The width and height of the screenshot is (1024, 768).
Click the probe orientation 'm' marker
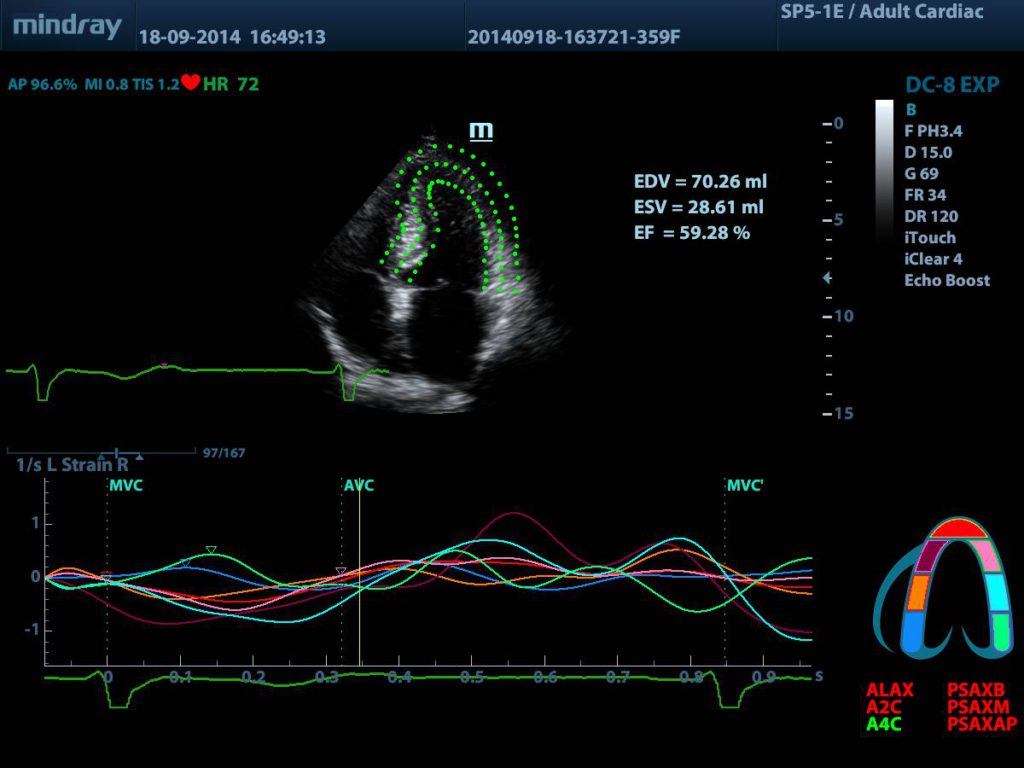coord(481,129)
